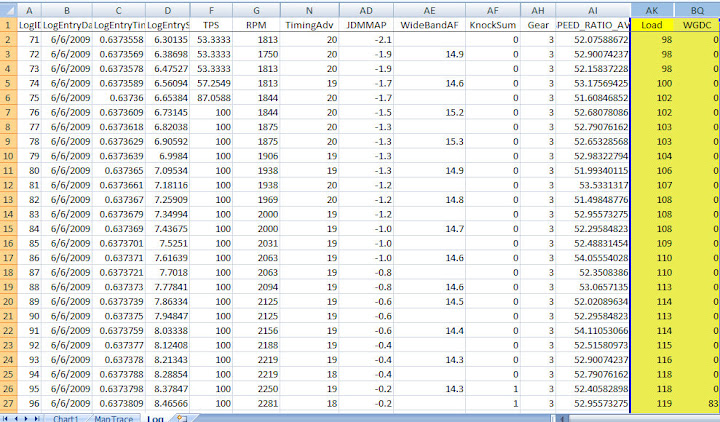Select column B header
This screenshot has width=720, height=422.
click(x=67, y=10)
